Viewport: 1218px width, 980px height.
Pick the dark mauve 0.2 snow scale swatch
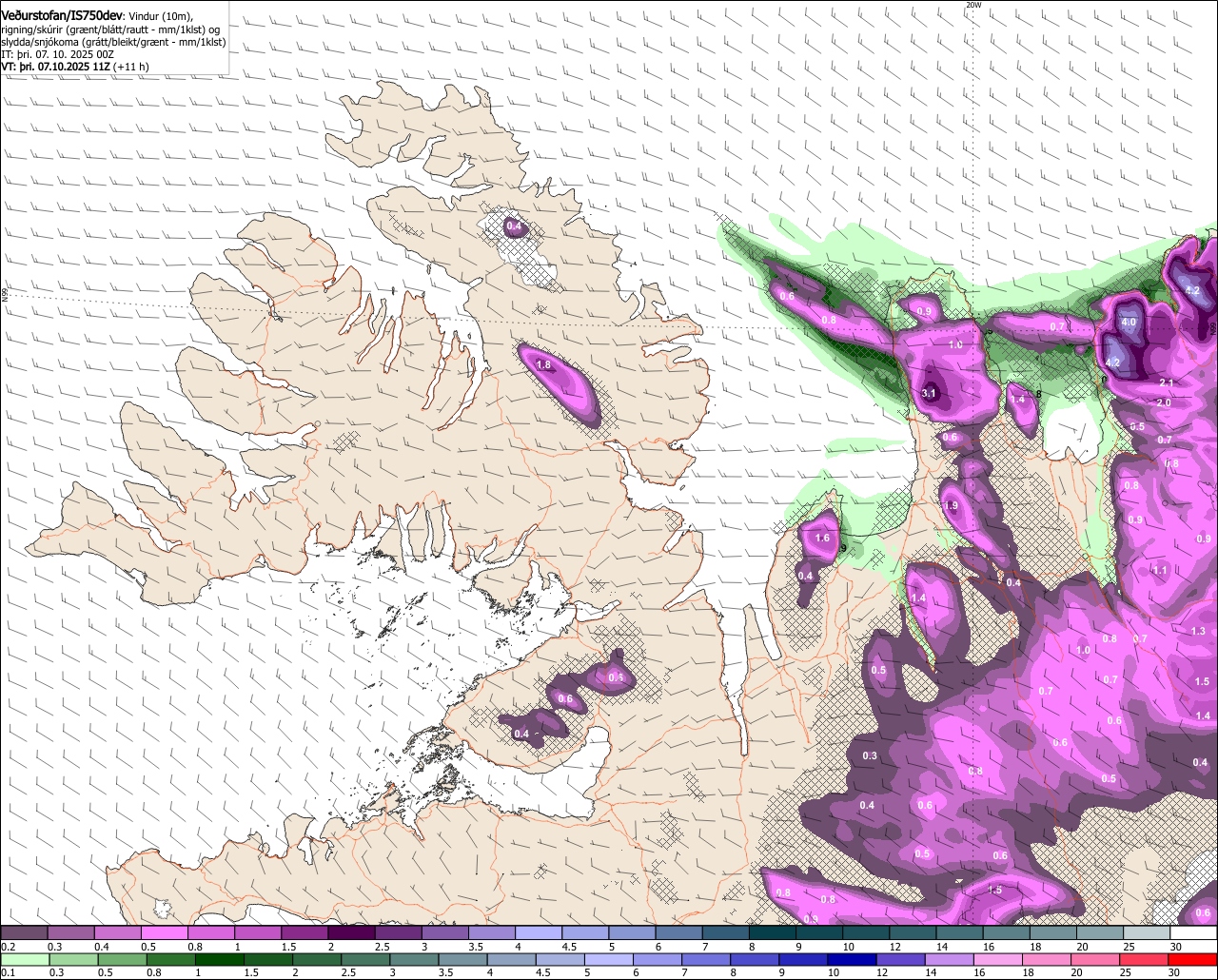pos(24,933)
